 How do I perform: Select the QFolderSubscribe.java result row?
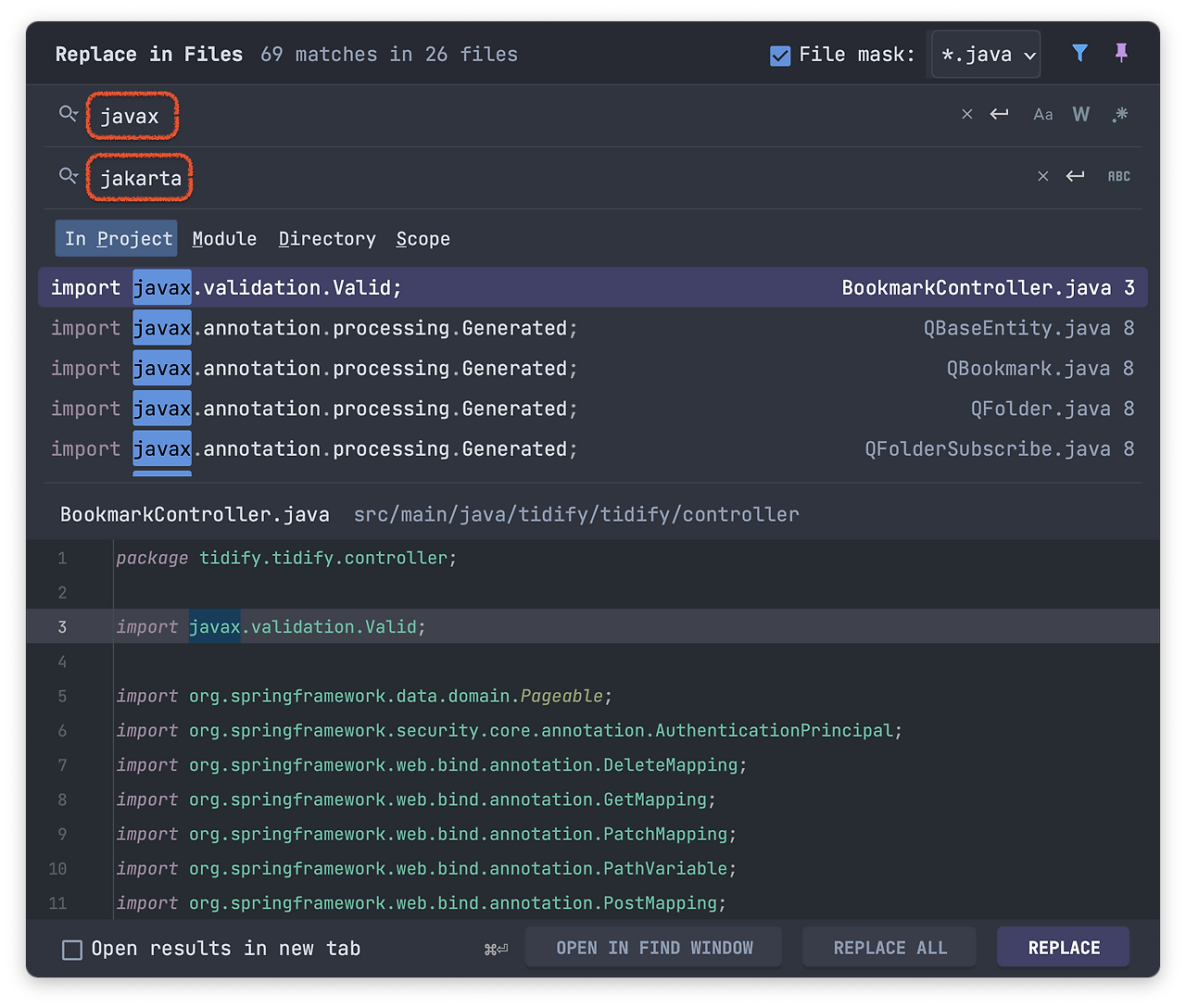tap(593, 448)
